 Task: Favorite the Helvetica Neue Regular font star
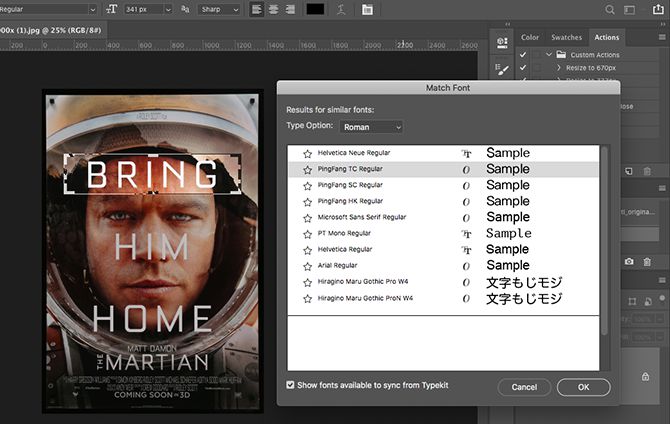[x=307, y=154]
